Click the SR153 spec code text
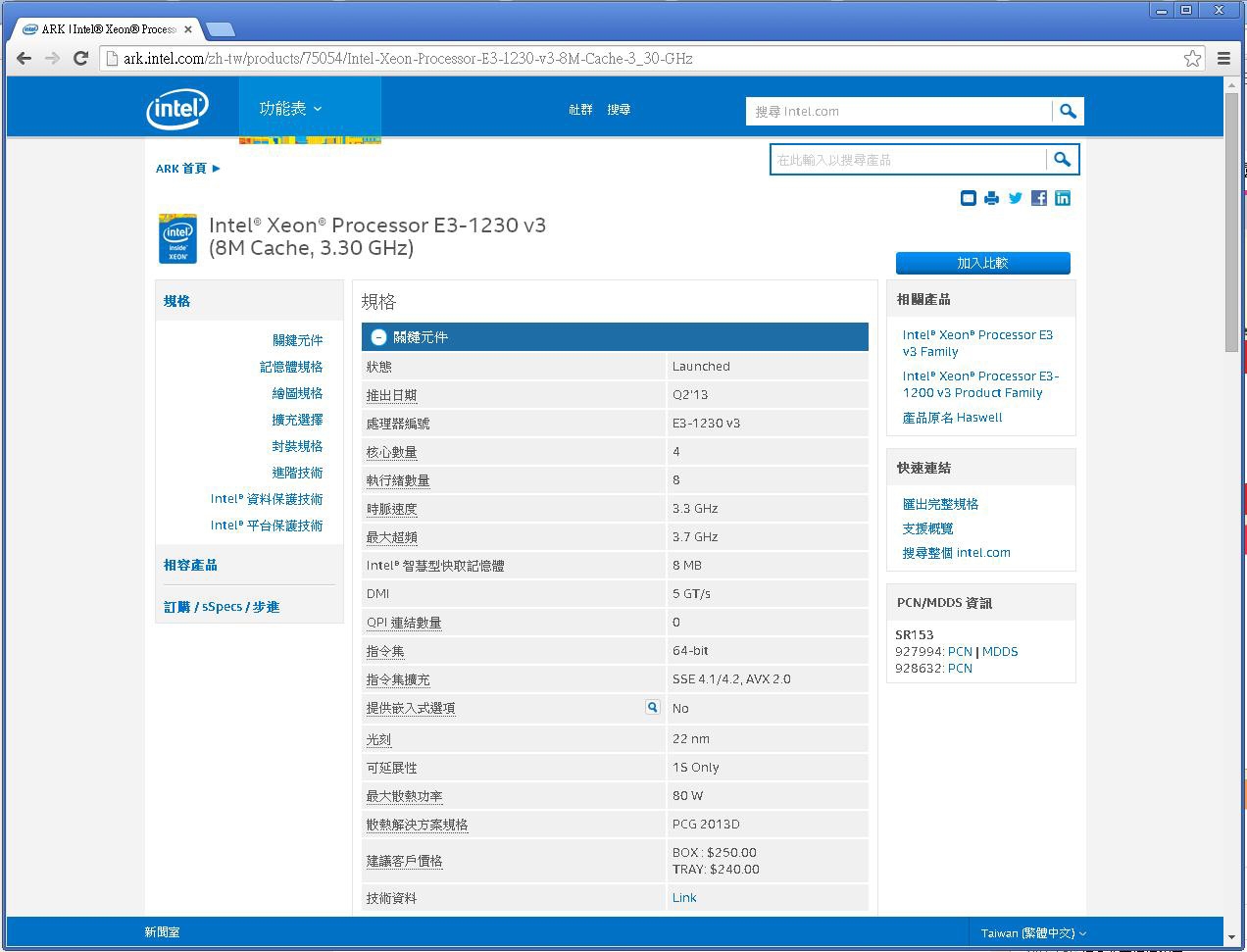1247x952 pixels. (x=915, y=635)
